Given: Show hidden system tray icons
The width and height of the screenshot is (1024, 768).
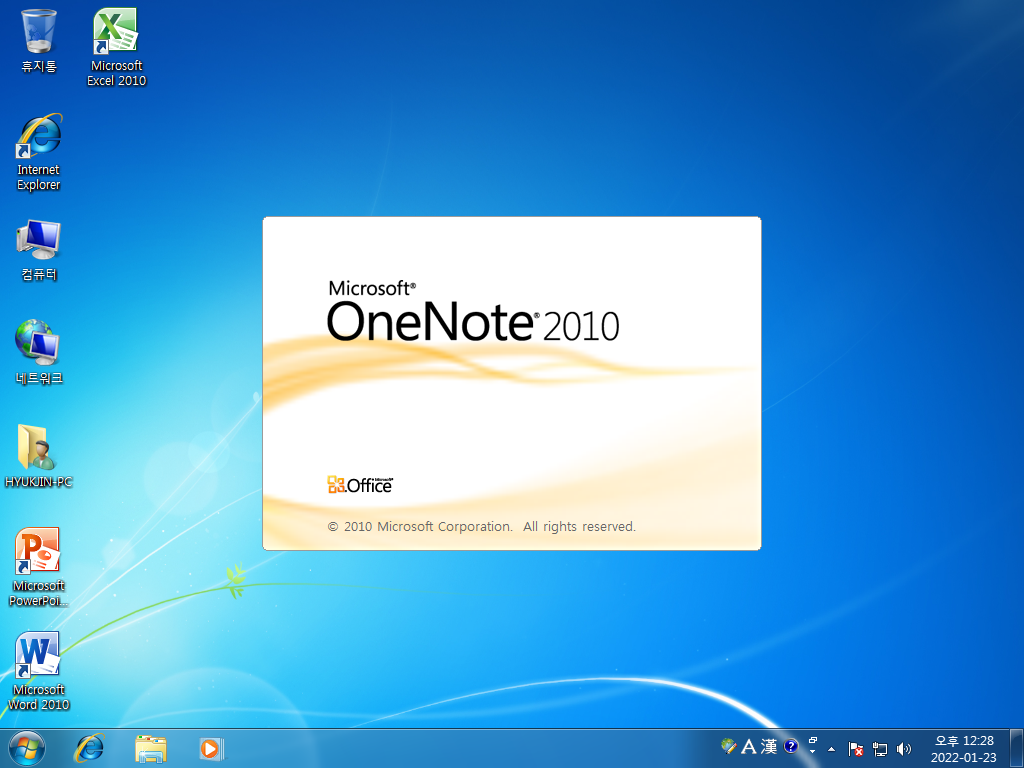Looking at the screenshot, I should click(831, 749).
